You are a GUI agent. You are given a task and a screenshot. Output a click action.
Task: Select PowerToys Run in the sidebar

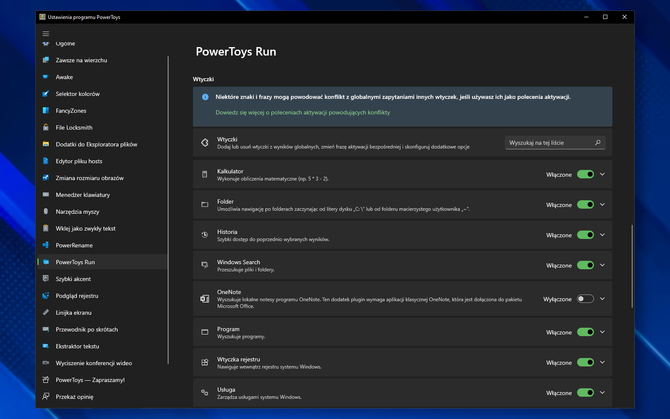point(103,262)
